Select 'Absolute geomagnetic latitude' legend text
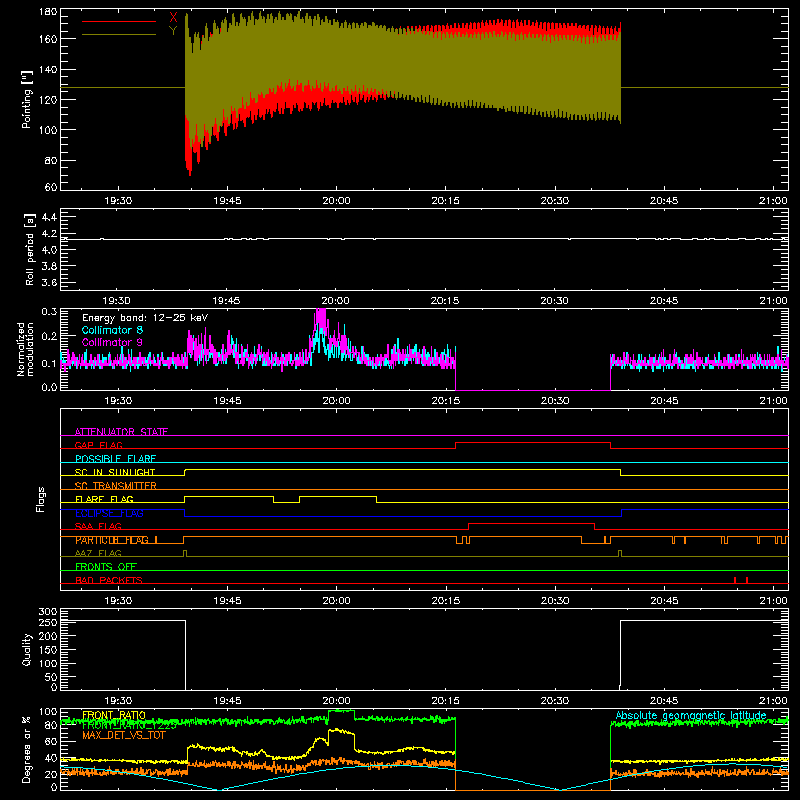Screen dimensions: 800x800 click(x=691, y=715)
